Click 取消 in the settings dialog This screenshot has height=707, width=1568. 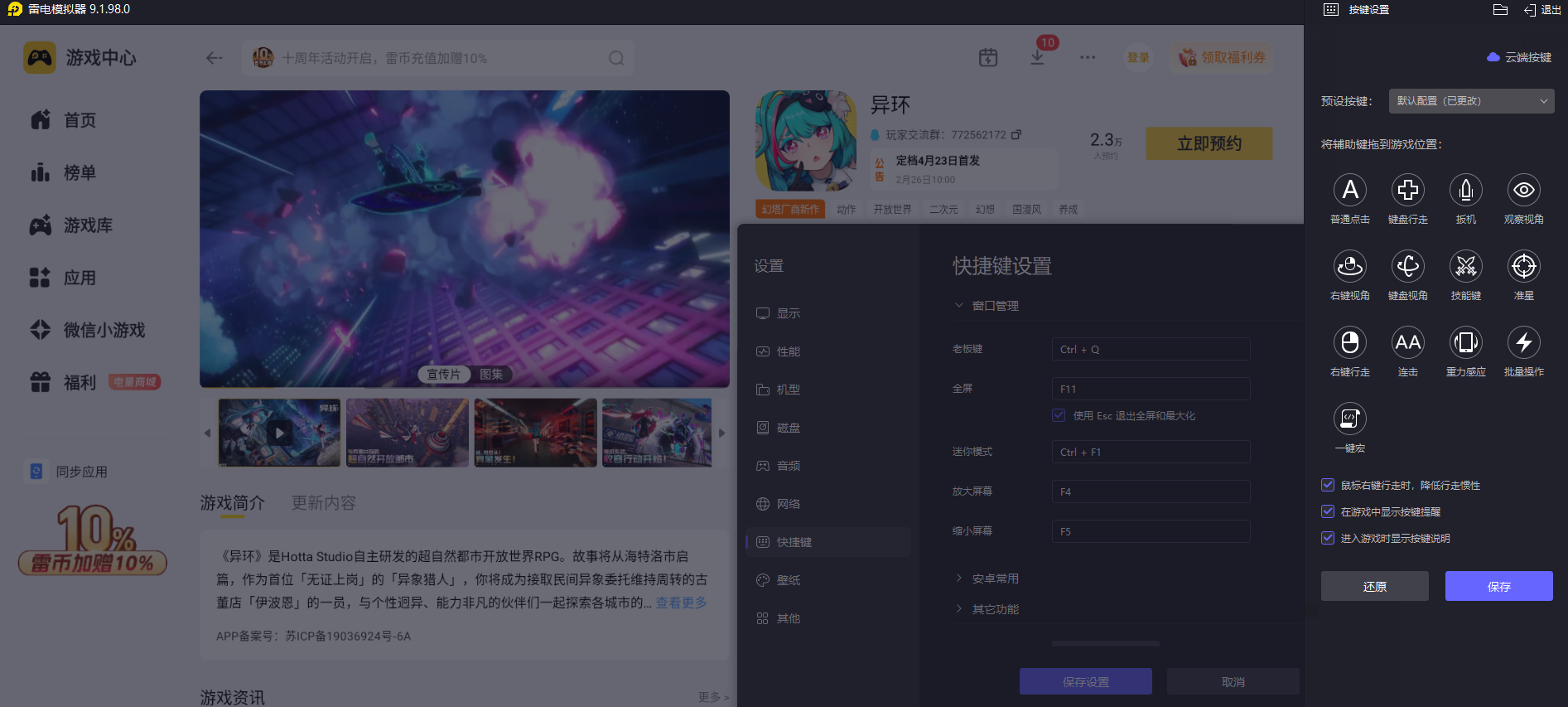pyautogui.click(x=1233, y=681)
